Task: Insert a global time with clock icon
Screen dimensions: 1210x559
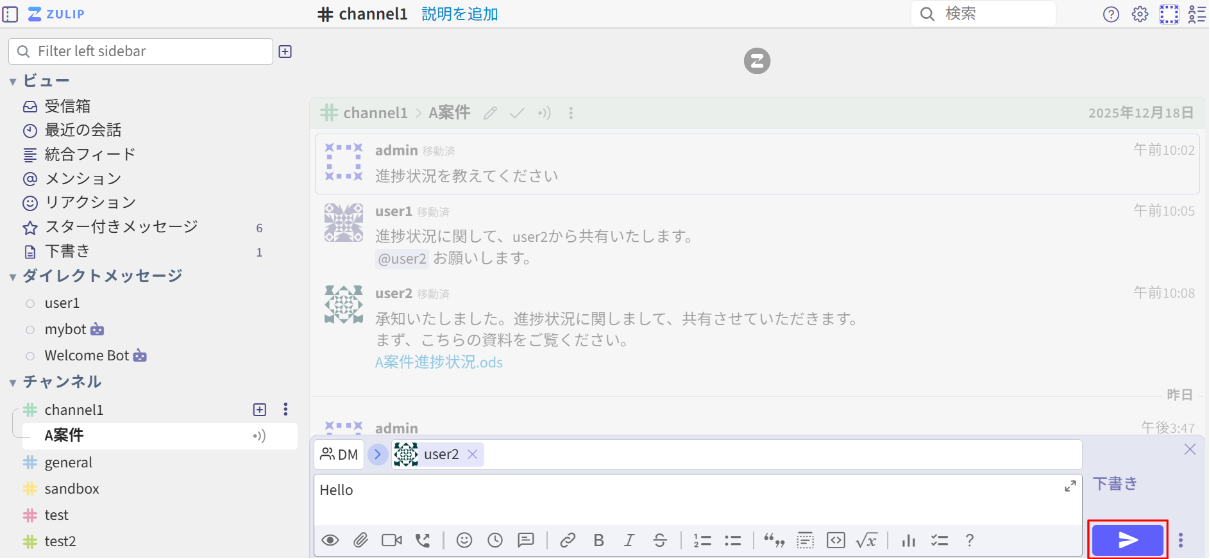Action: (495, 540)
